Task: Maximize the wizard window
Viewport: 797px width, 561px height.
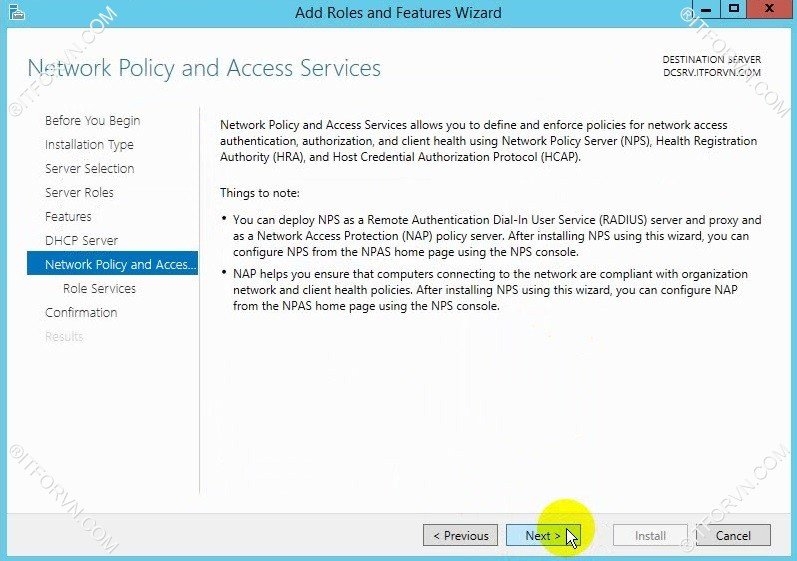Action: (x=734, y=9)
